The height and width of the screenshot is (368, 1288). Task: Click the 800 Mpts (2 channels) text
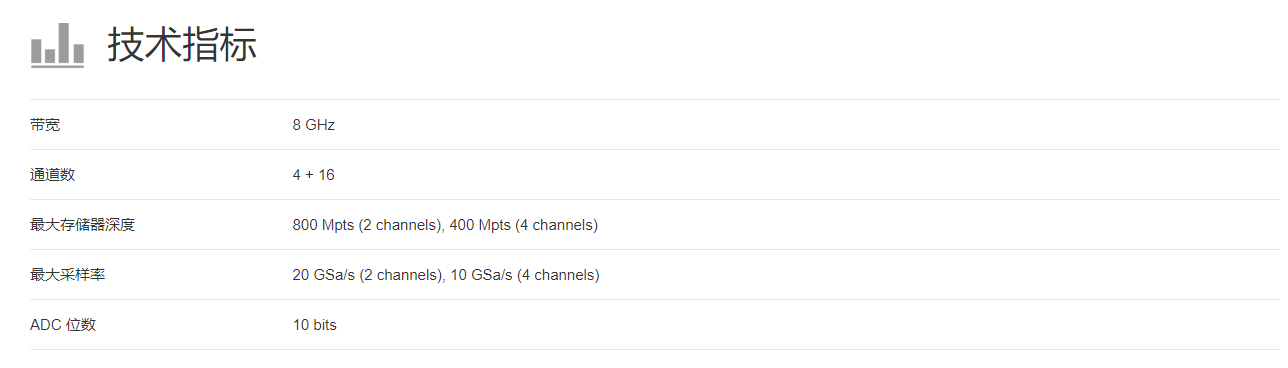pyautogui.click(x=368, y=225)
